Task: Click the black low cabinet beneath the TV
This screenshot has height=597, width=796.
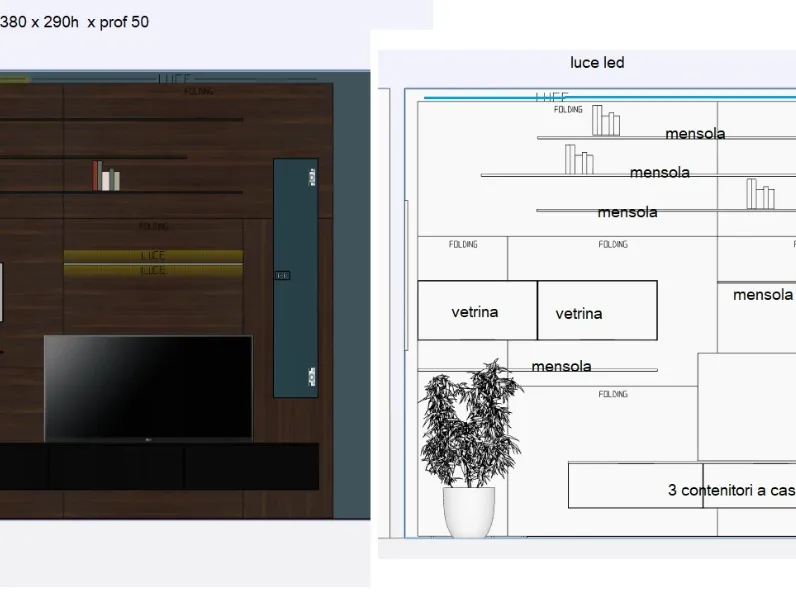Action: point(159,466)
